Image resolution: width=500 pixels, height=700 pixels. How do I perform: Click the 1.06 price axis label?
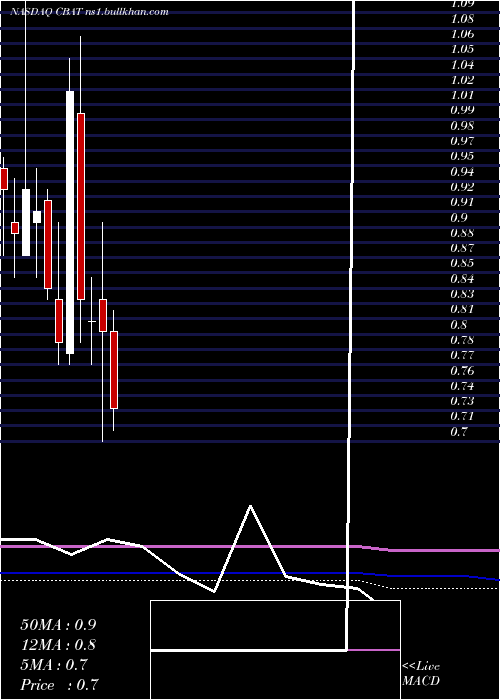click(462, 35)
